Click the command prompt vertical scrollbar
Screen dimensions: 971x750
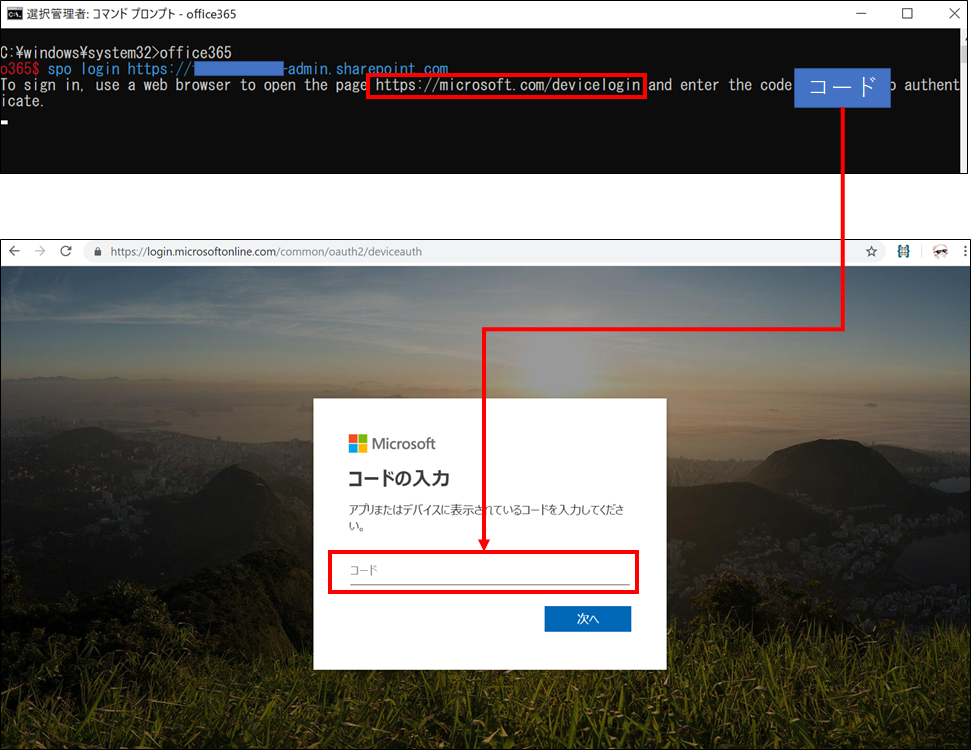[963, 101]
